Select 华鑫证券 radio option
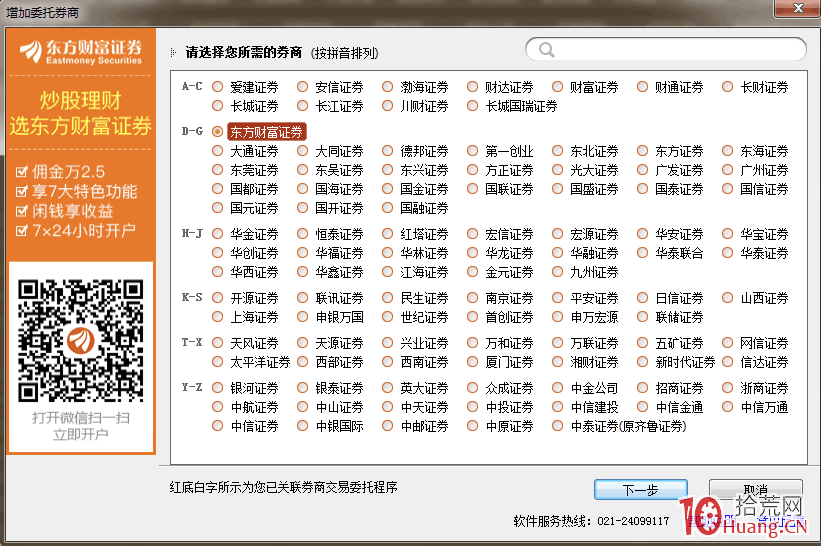The image size is (821, 546). tap(302, 272)
